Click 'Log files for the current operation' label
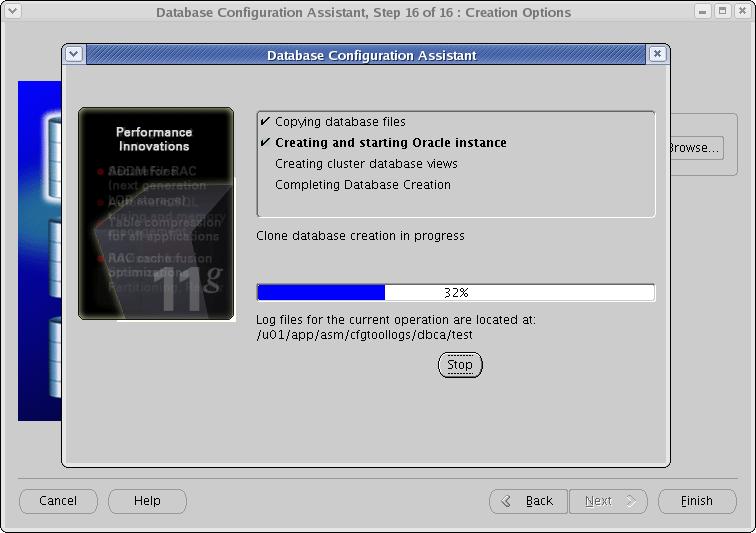The width and height of the screenshot is (756, 533). click(x=395, y=320)
